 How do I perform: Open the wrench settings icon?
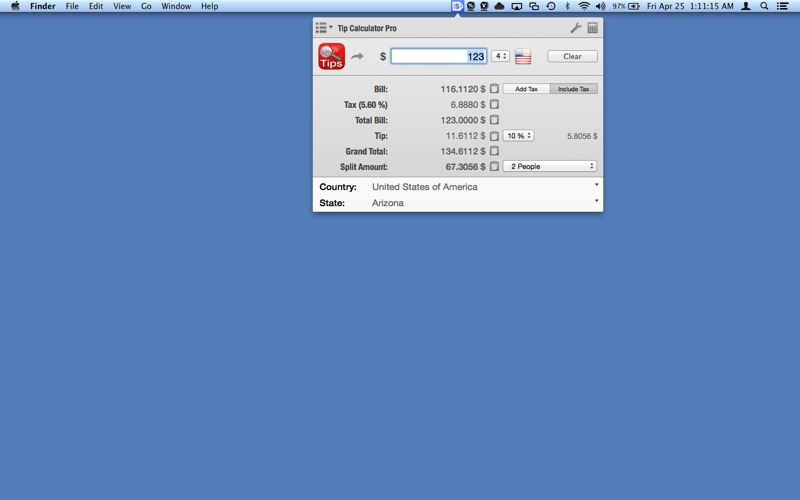tap(576, 28)
